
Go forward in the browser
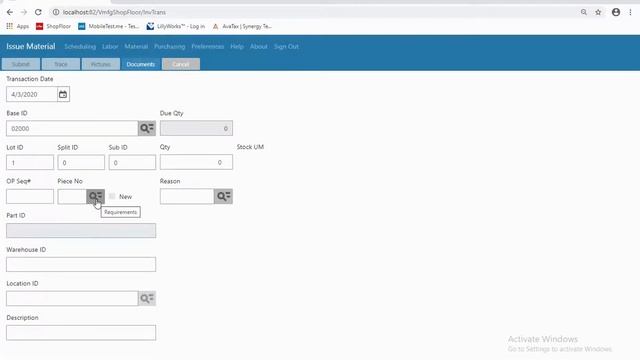(x=24, y=12)
